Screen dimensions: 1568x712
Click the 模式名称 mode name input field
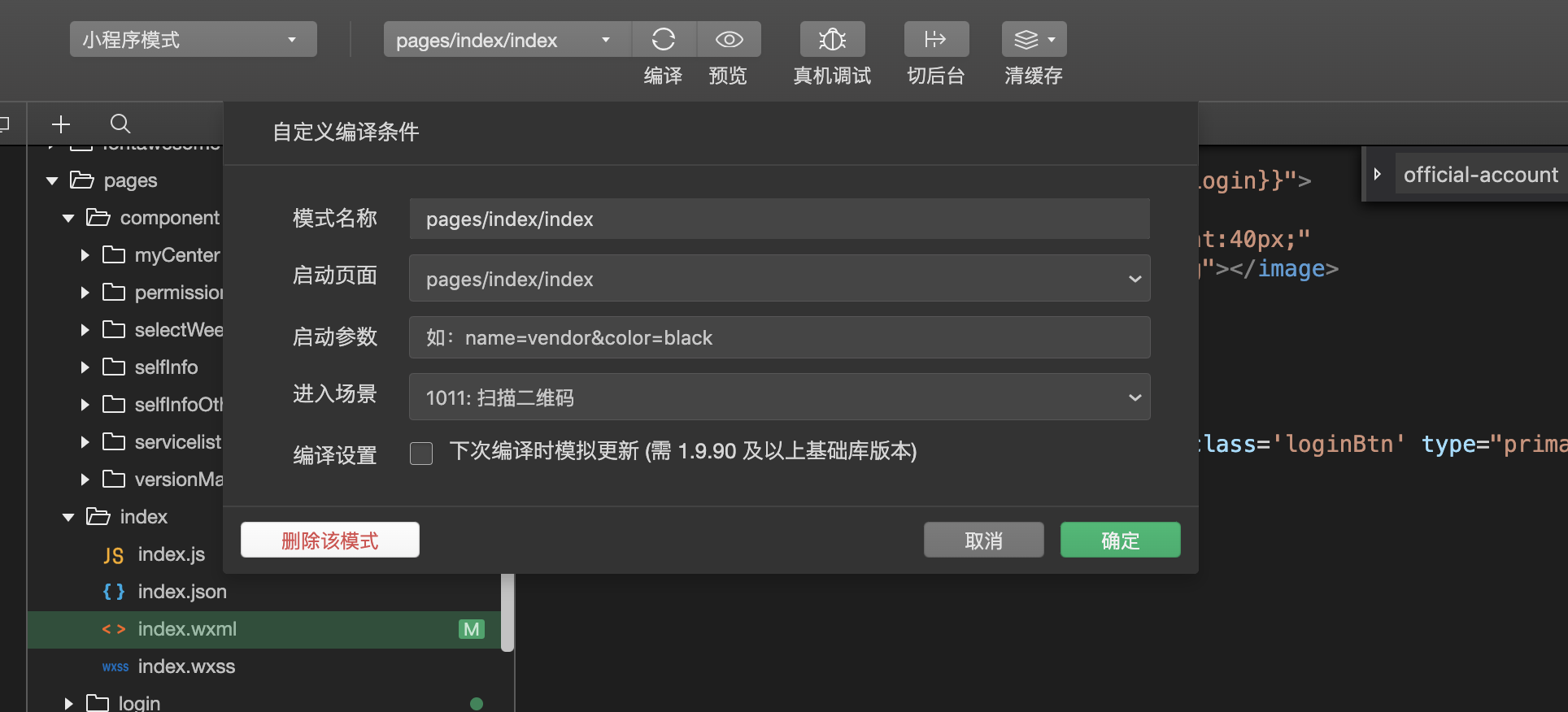click(x=780, y=219)
